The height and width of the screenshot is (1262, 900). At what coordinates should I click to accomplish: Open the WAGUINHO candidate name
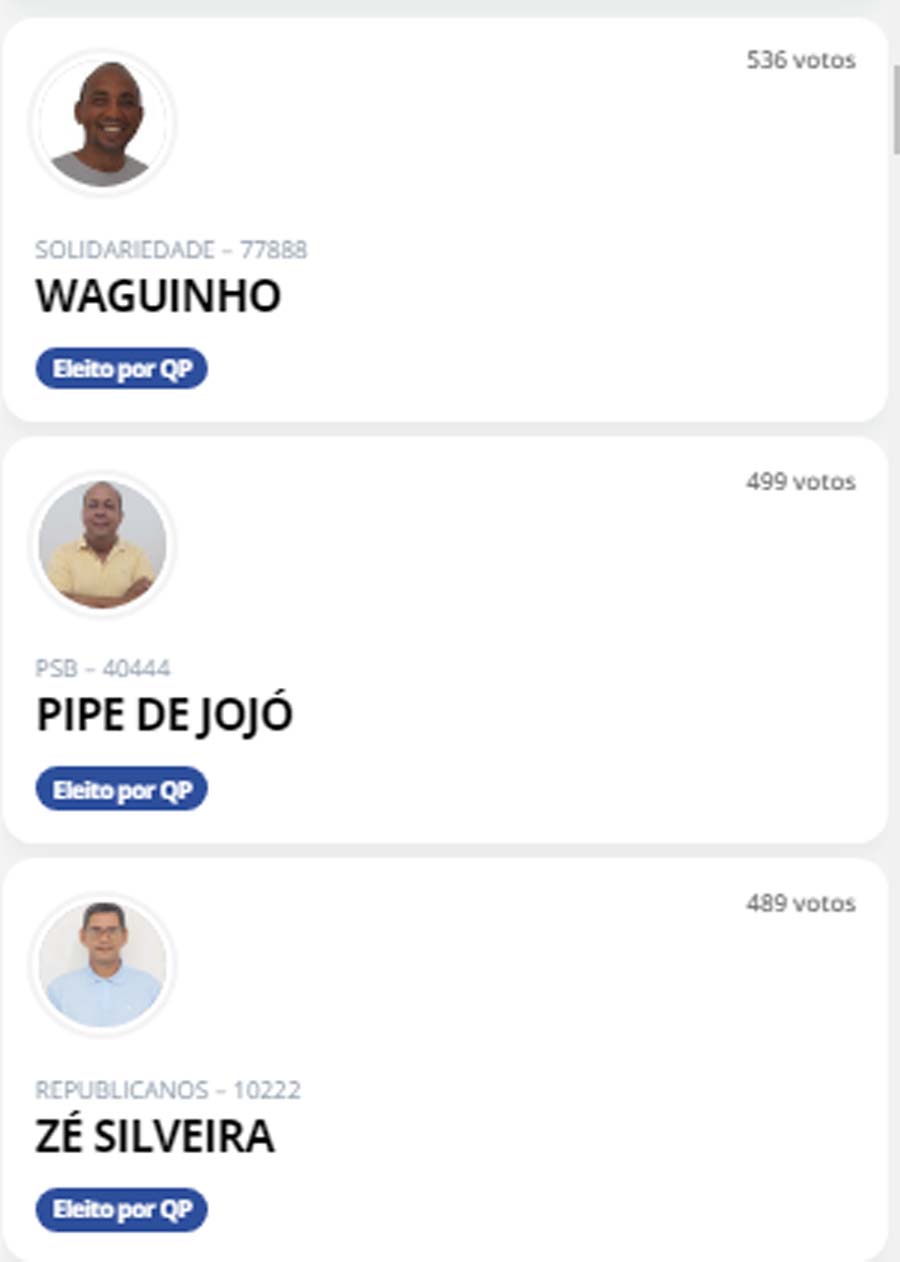tap(158, 296)
